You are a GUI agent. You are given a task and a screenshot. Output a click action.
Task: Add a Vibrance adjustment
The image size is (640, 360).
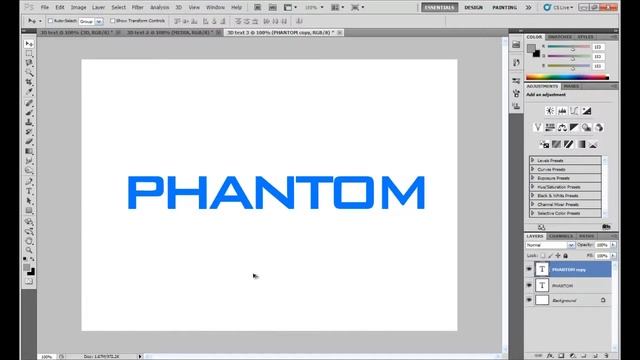pos(538,128)
